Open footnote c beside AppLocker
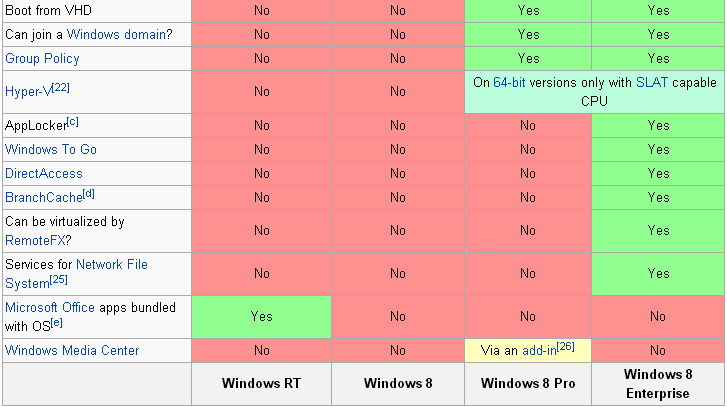Image resolution: width=727 pixels, height=407 pixels. pos(73,121)
